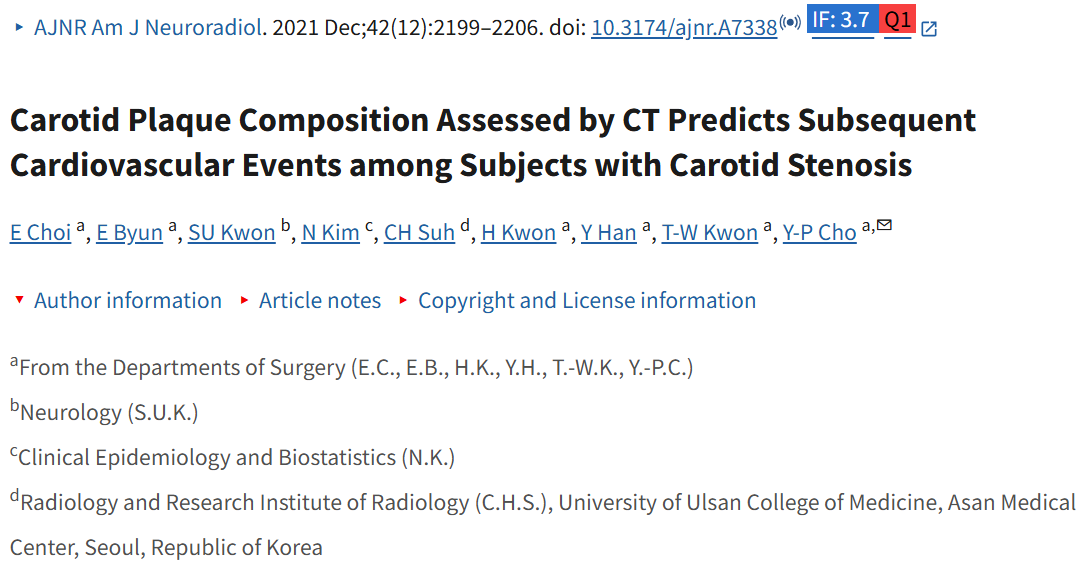Open author N Kim's link
The width and height of the screenshot is (1089, 567).
pos(331,233)
